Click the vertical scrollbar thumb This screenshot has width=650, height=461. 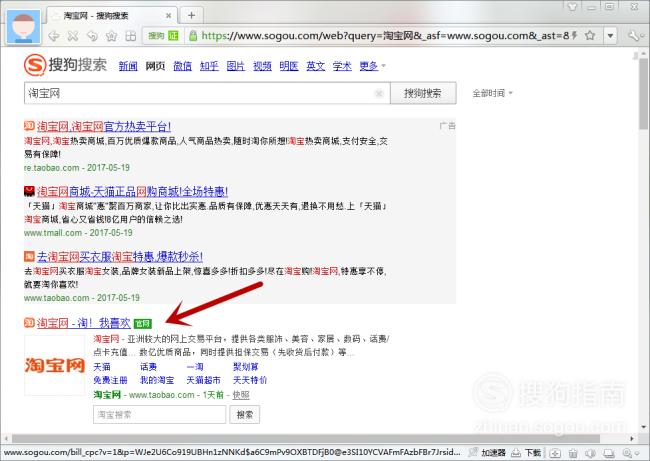pyautogui.click(x=643, y=93)
